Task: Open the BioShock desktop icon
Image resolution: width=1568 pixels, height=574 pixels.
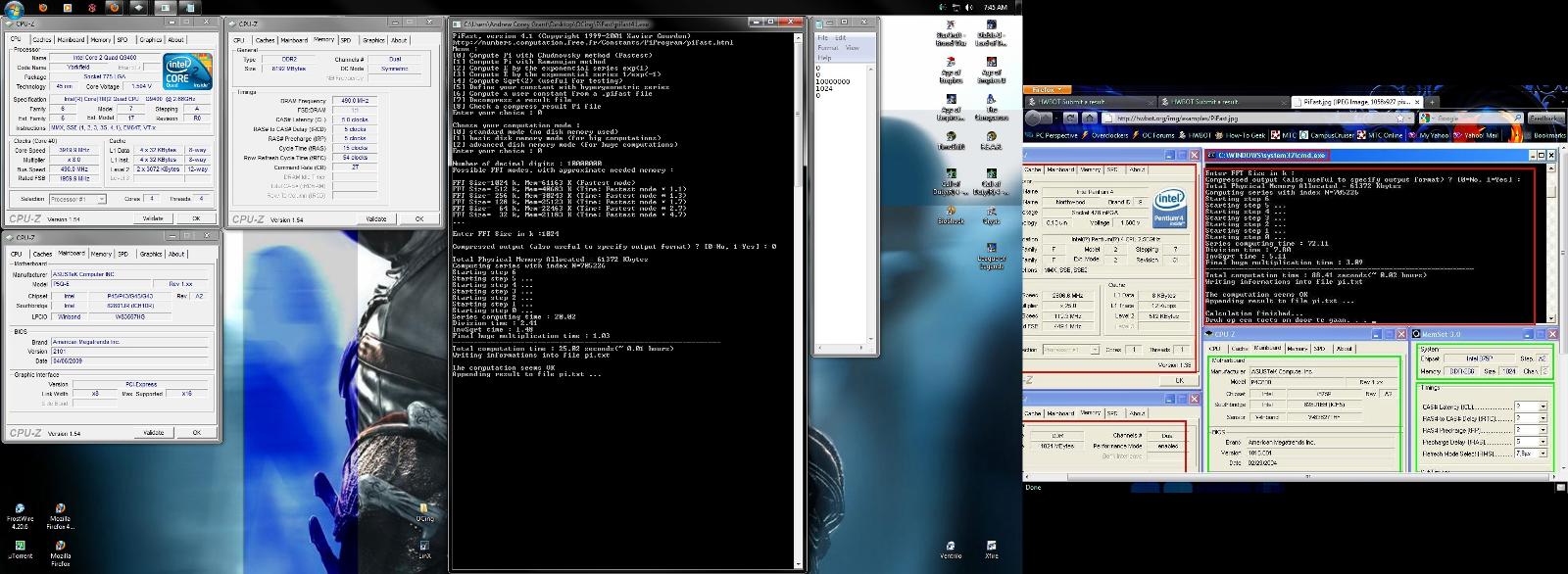Action: [951, 215]
